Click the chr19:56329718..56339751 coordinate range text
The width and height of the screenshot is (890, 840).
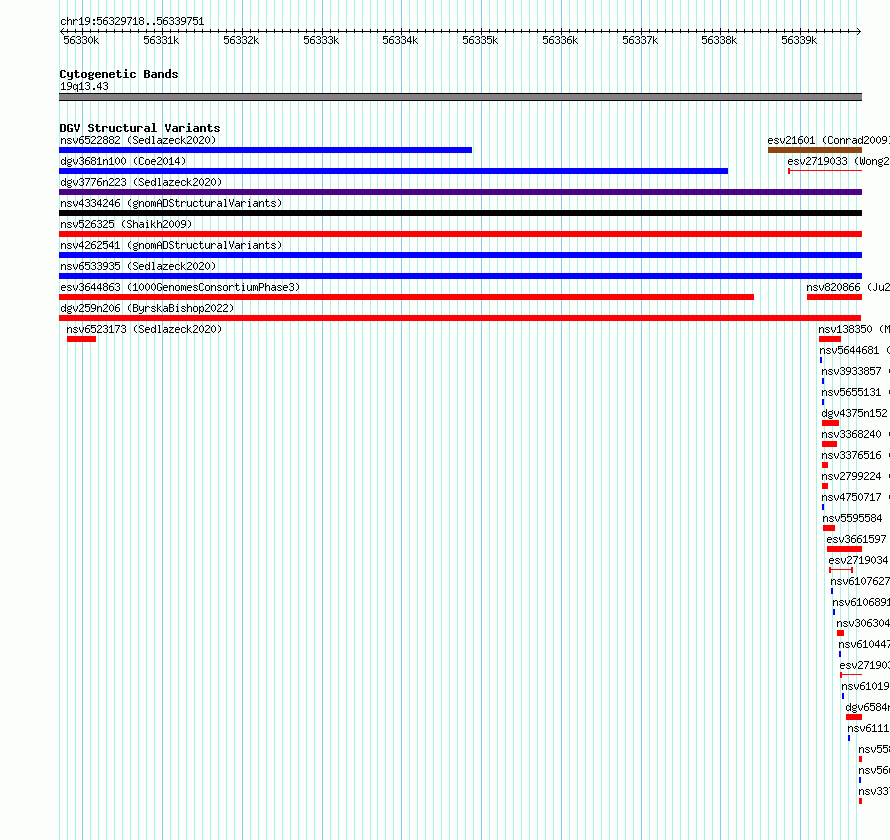click(x=132, y=22)
